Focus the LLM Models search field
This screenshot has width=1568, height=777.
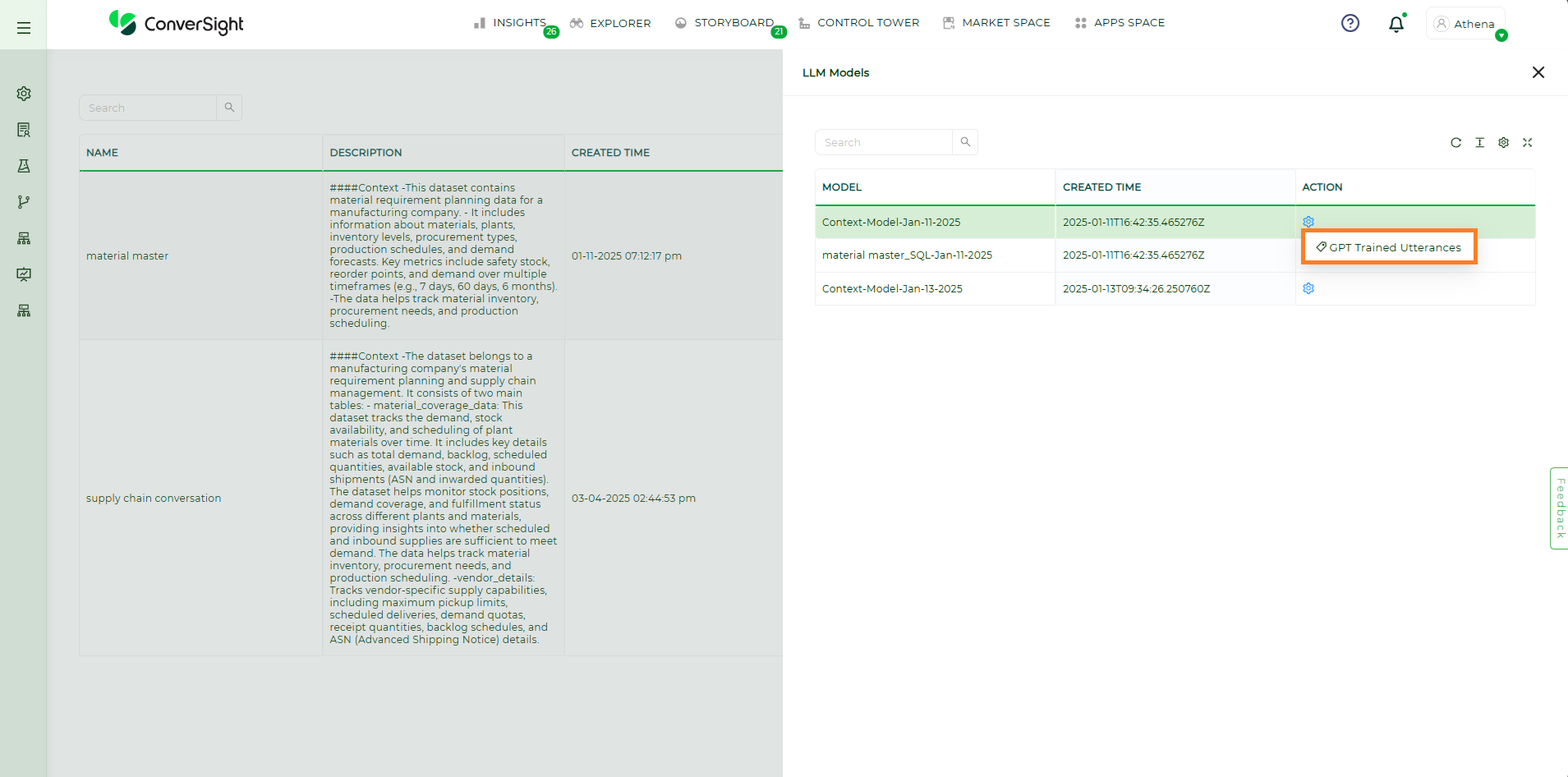(x=884, y=142)
